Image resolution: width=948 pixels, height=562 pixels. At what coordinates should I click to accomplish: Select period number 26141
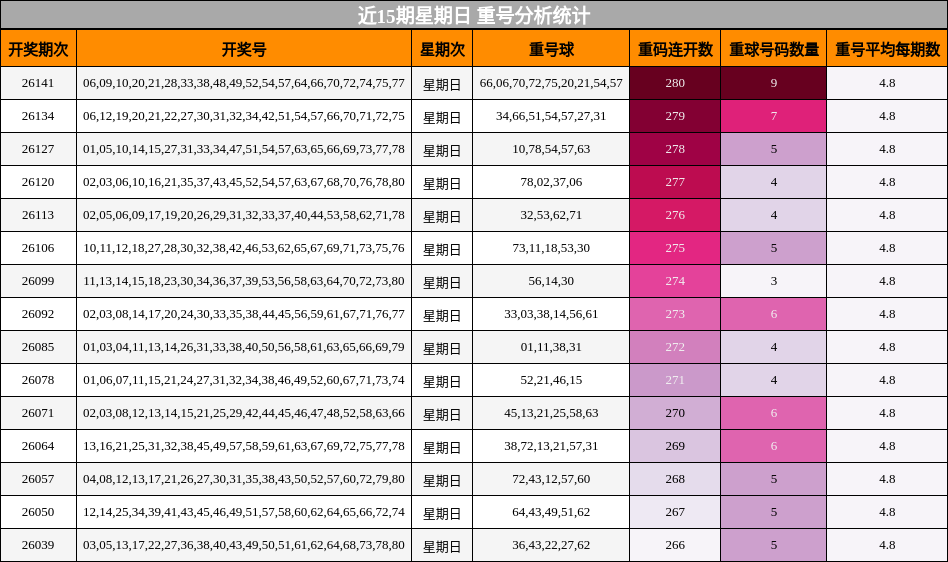pyautogui.click(x=38, y=83)
